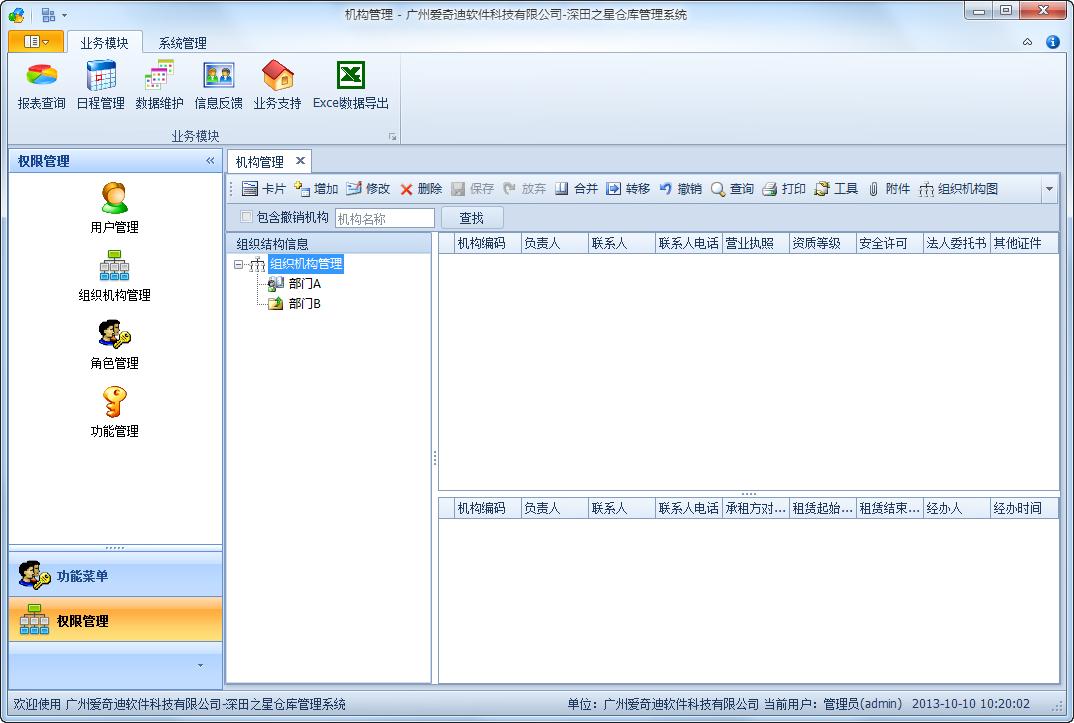Image resolution: width=1074 pixels, height=723 pixels.
Task: Open the 报表查询 module icon
Action: tap(40, 85)
